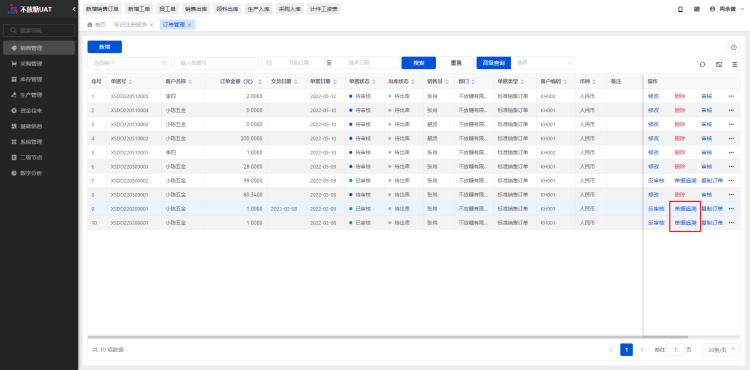Click the mobile phone icon in the top bar

pyautogui.click(x=680, y=9)
